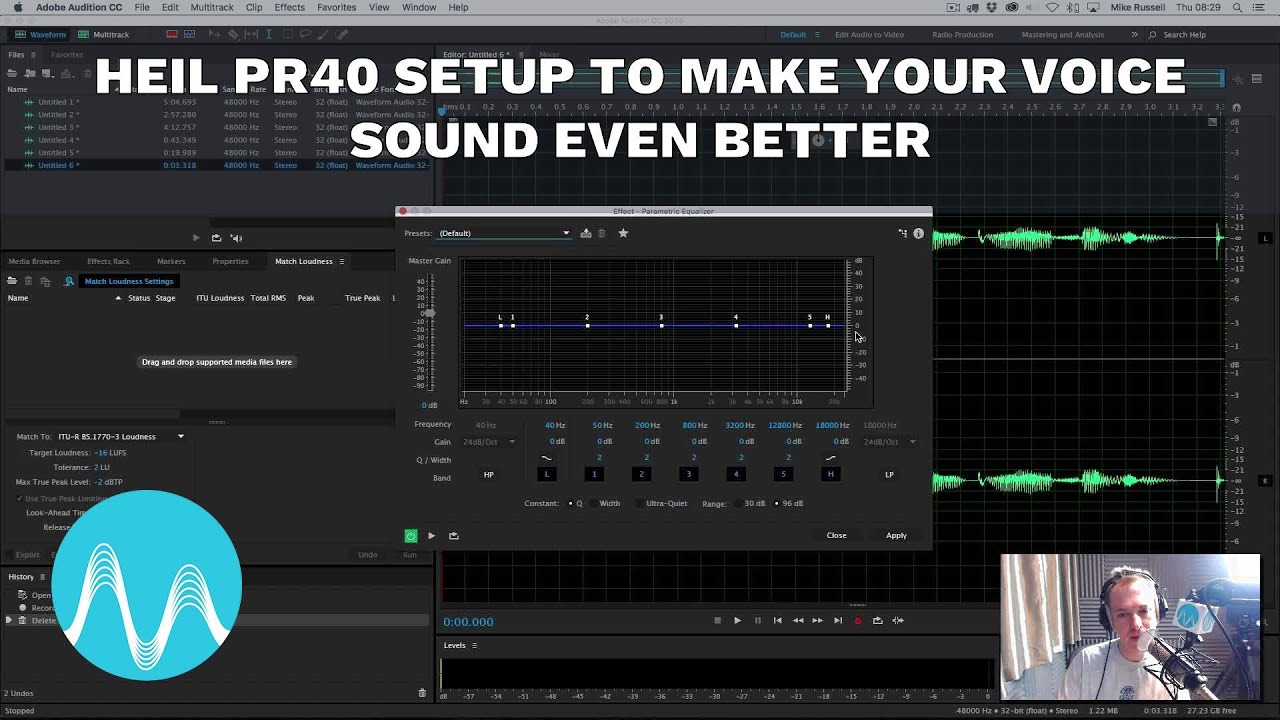Click the Rewind transport button

(797, 621)
